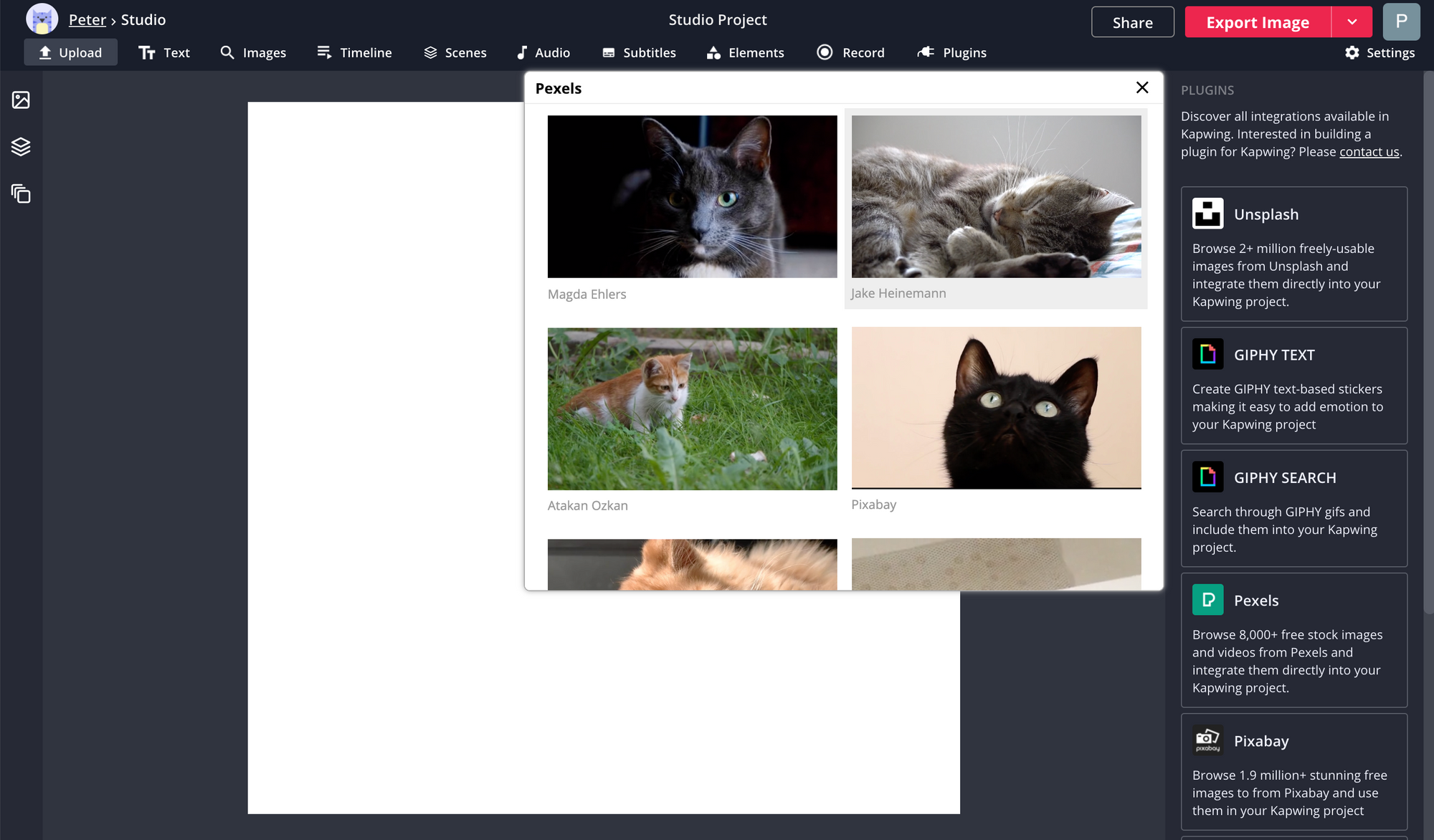
Task: Open the Record toolbar item
Action: click(851, 52)
